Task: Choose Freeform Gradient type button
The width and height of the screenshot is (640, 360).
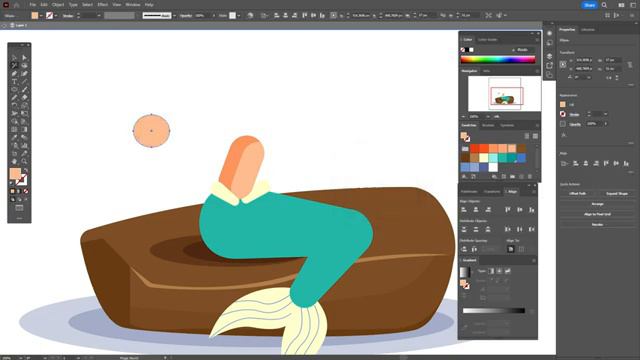Action: pos(508,271)
